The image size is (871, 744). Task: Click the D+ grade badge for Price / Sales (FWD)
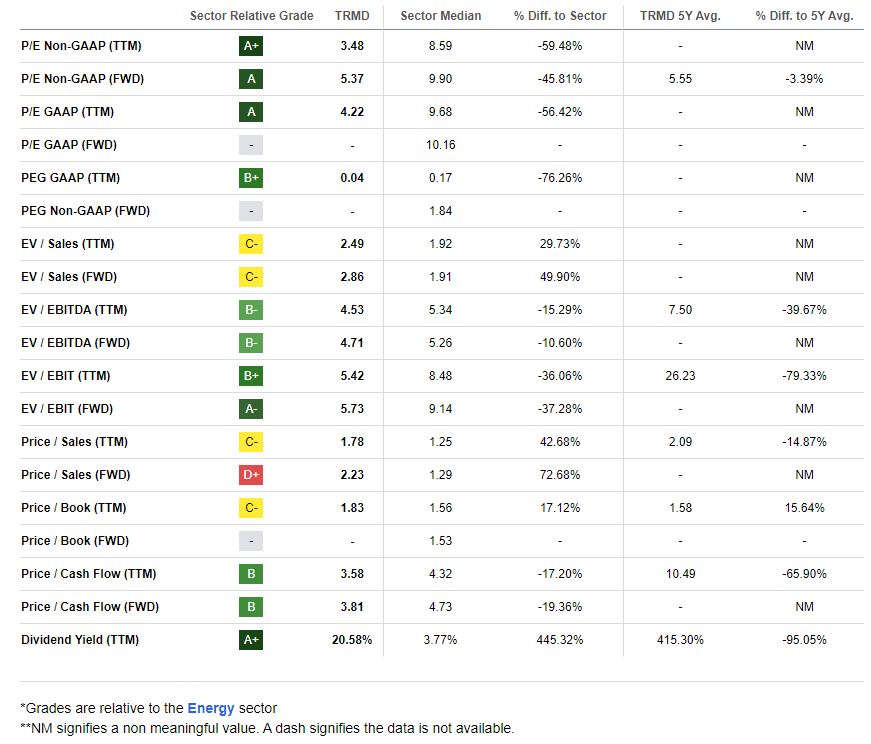click(251, 475)
